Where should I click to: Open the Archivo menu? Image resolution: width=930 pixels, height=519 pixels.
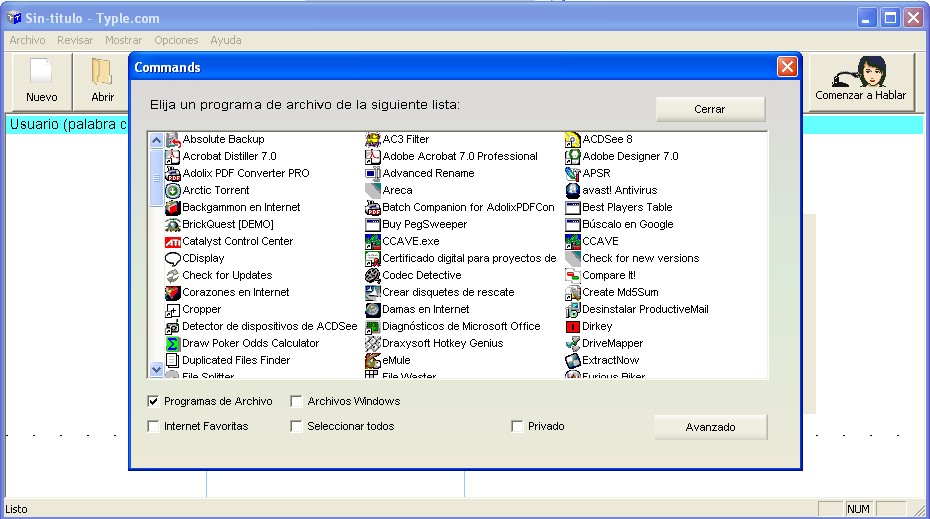click(27, 40)
